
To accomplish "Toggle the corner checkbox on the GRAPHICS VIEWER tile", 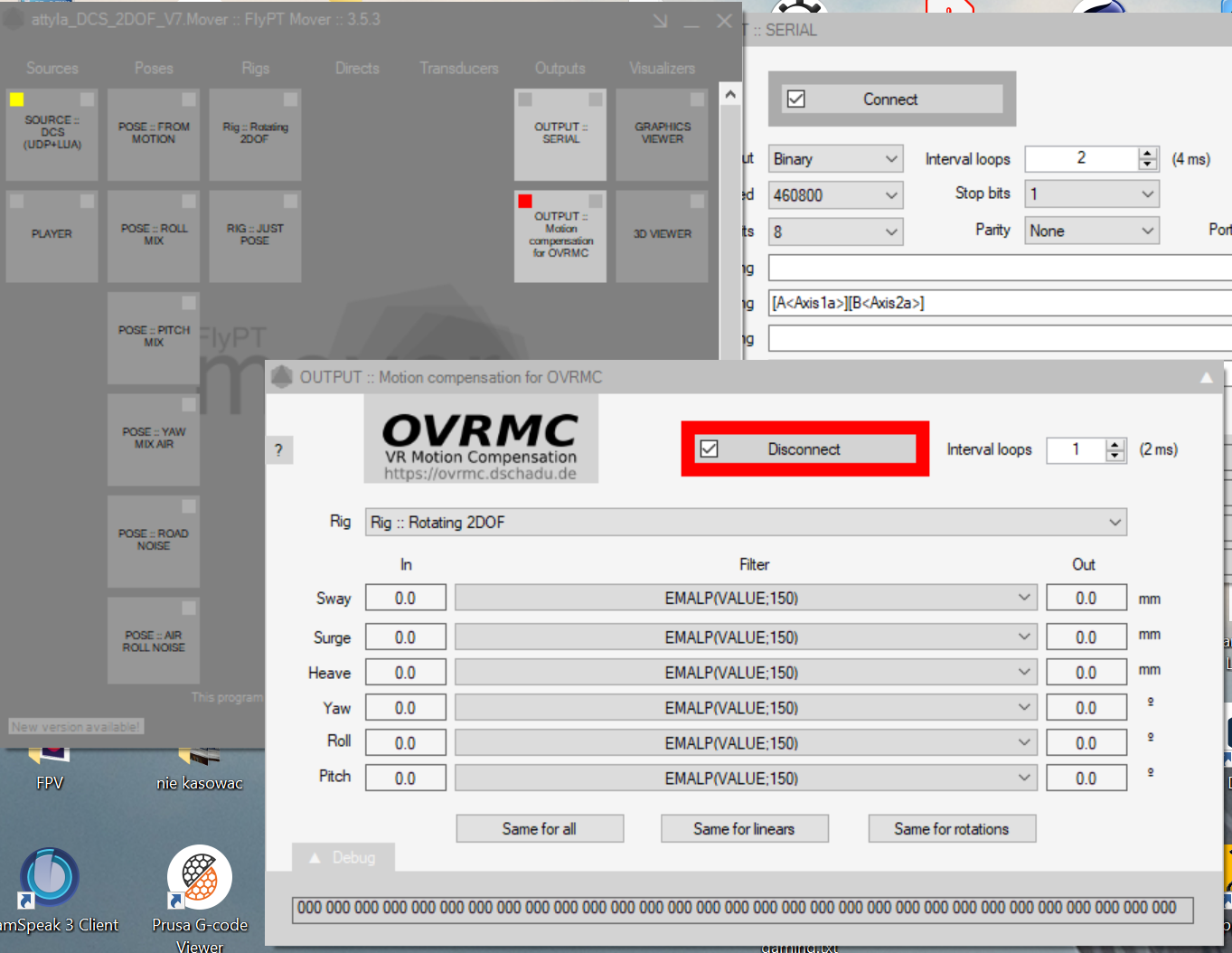I will 697,99.
